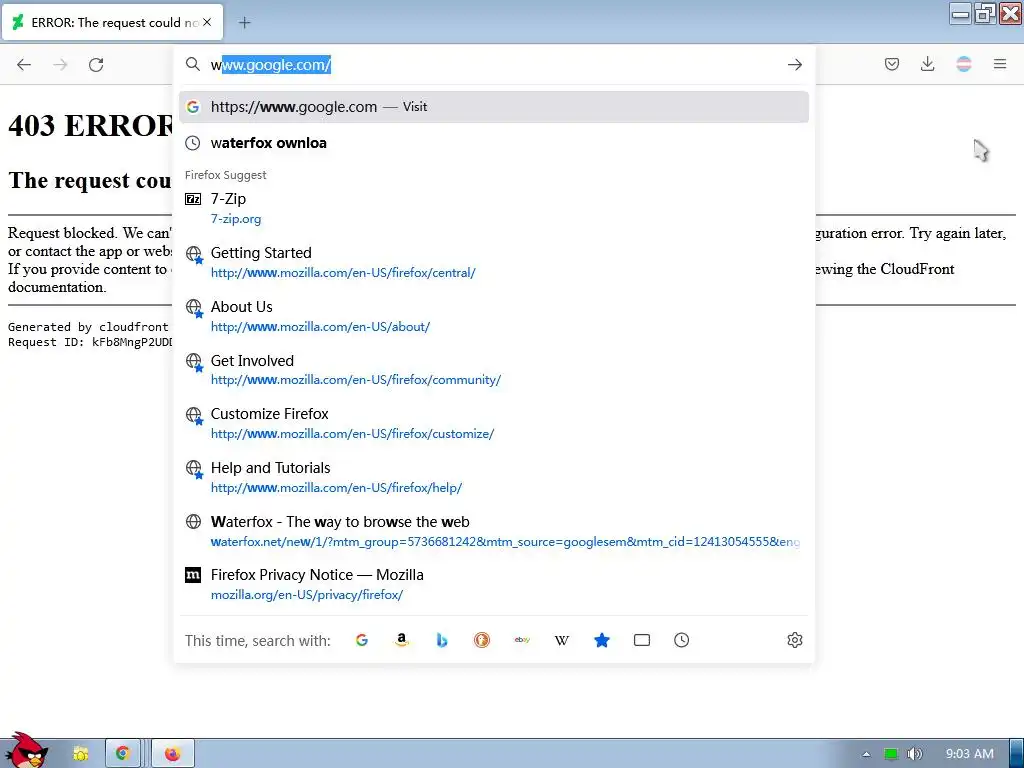1024x768 pixels.
Task: Search in bookmarks with the star icon
Action: pyautogui.click(x=601, y=640)
